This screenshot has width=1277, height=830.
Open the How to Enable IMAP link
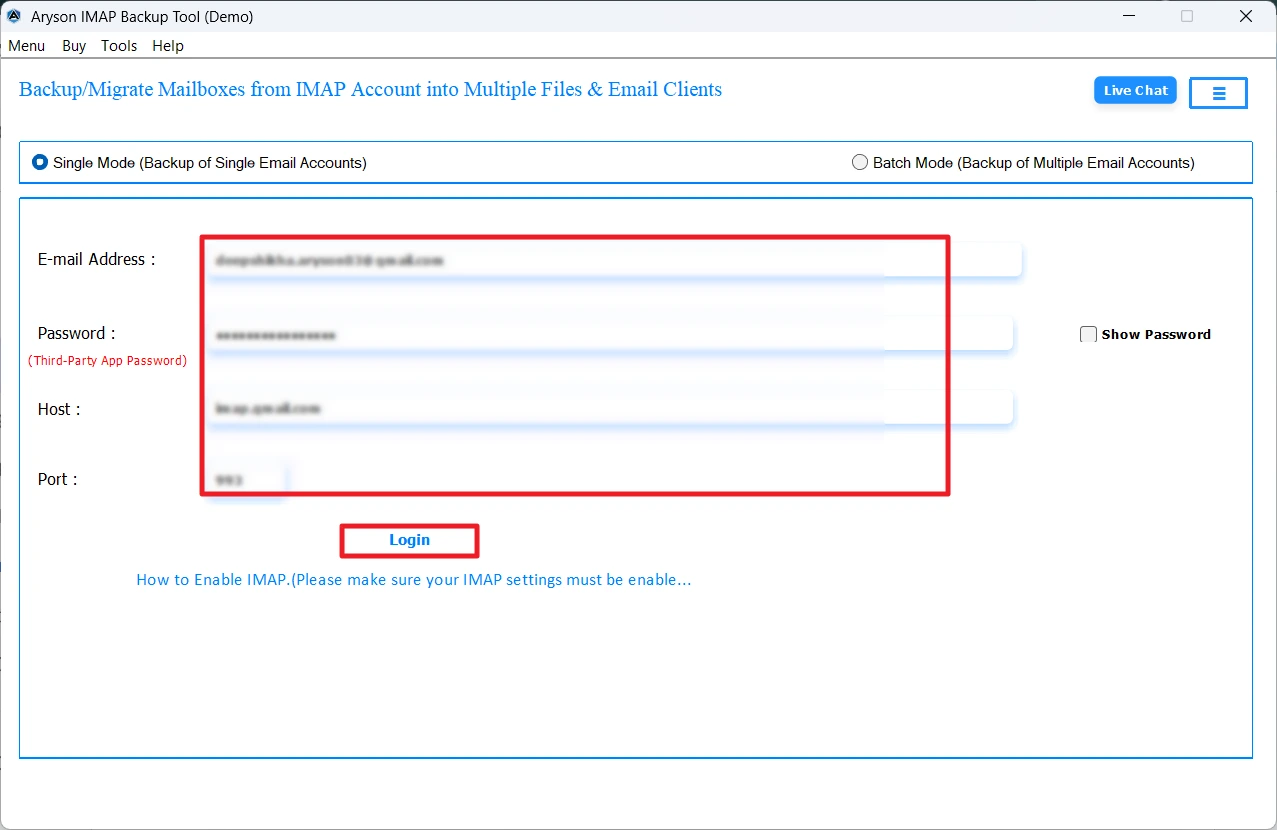pyautogui.click(x=414, y=580)
